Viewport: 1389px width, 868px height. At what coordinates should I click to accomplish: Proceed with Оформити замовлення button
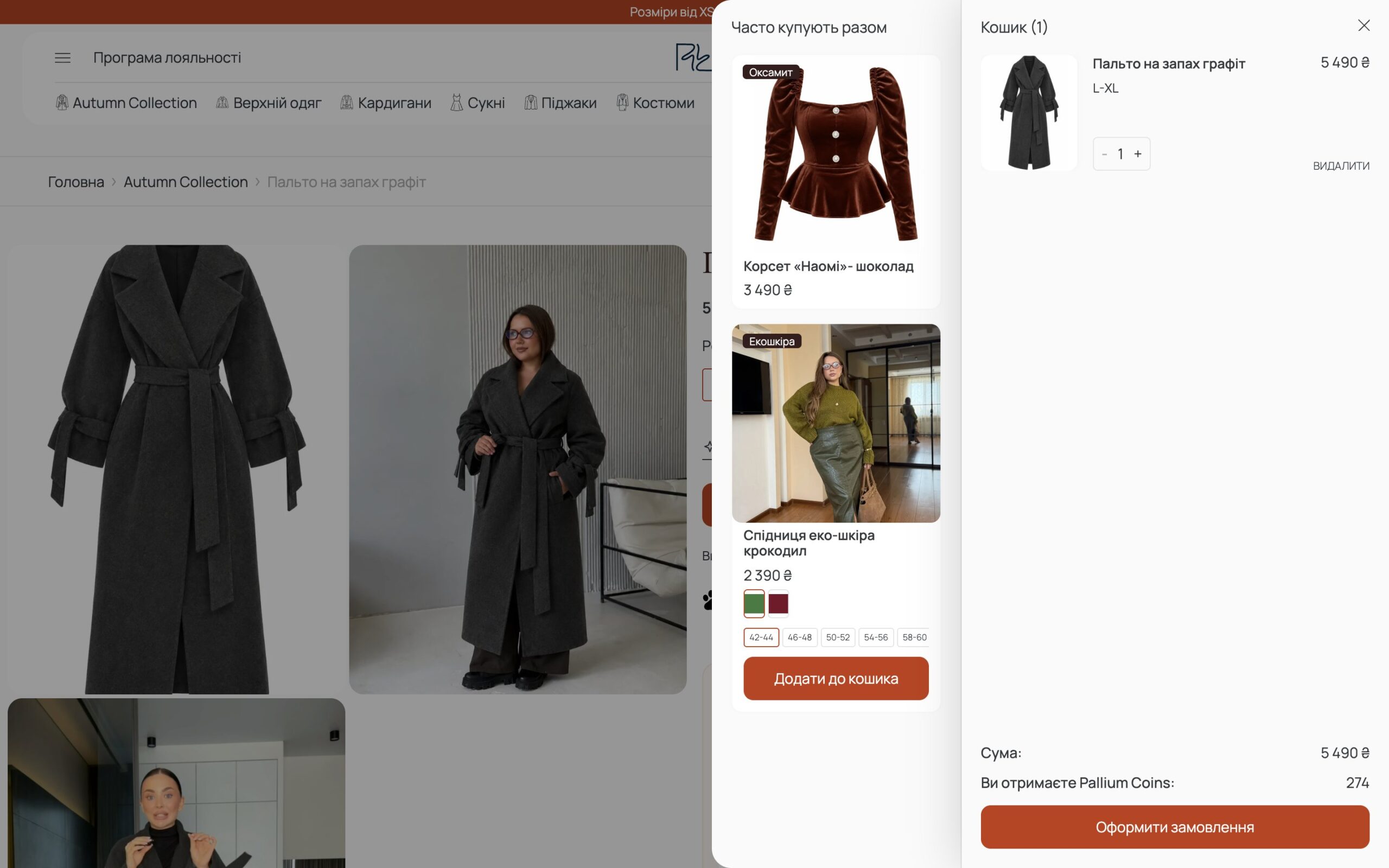(x=1175, y=827)
